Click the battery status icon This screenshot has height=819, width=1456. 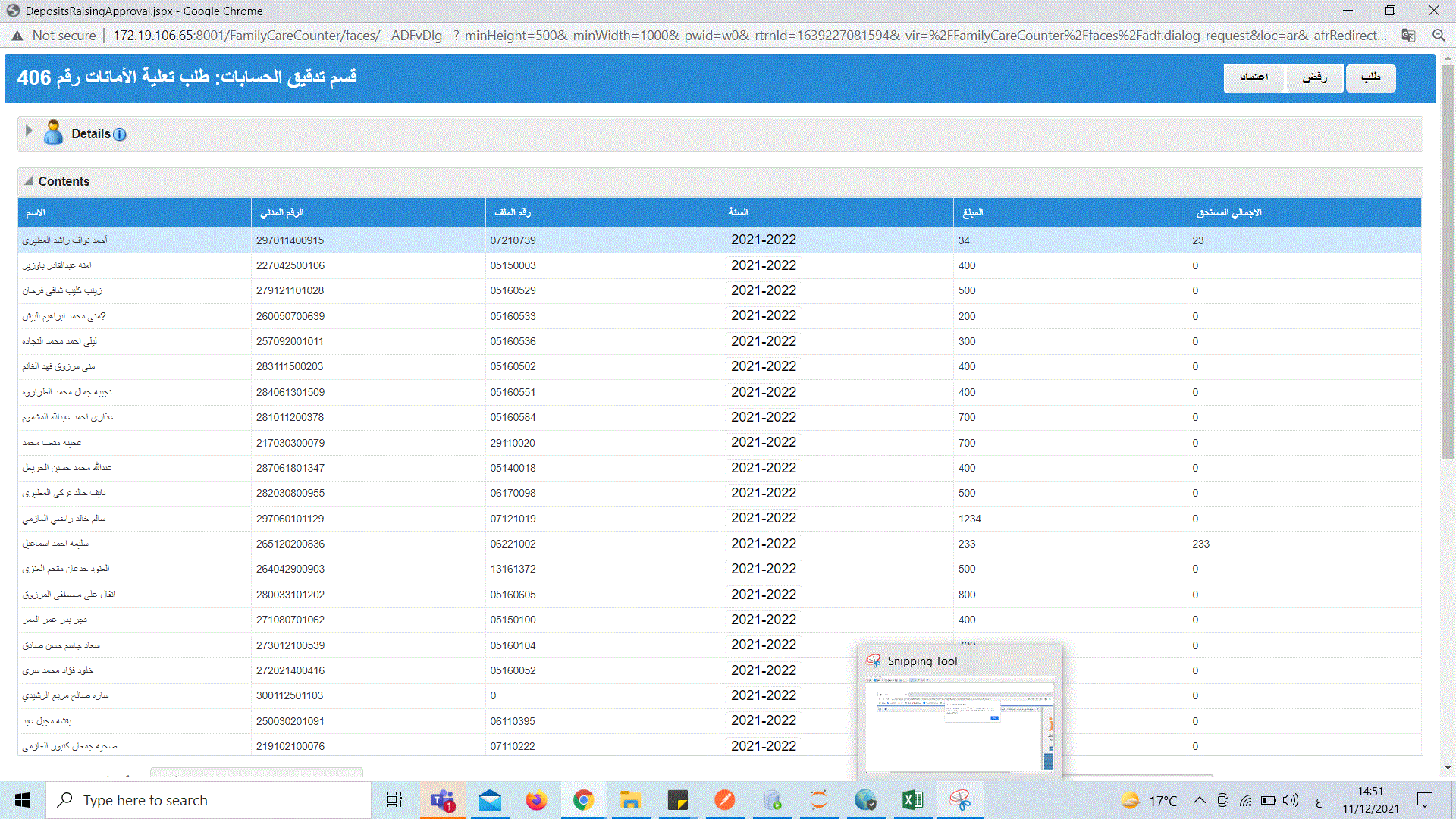click(1268, 800)
